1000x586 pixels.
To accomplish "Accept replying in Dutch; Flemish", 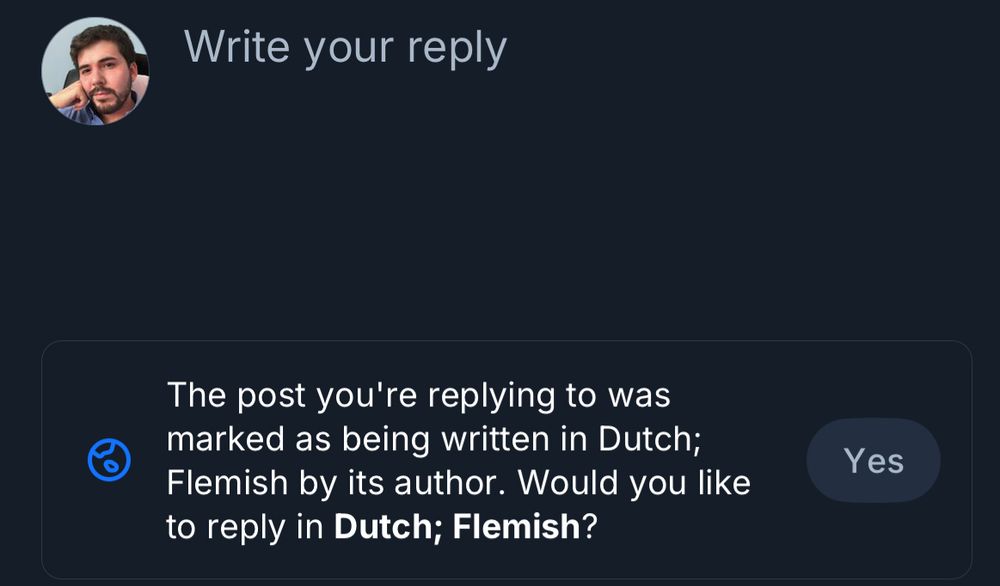I will (x=873, y=460).
